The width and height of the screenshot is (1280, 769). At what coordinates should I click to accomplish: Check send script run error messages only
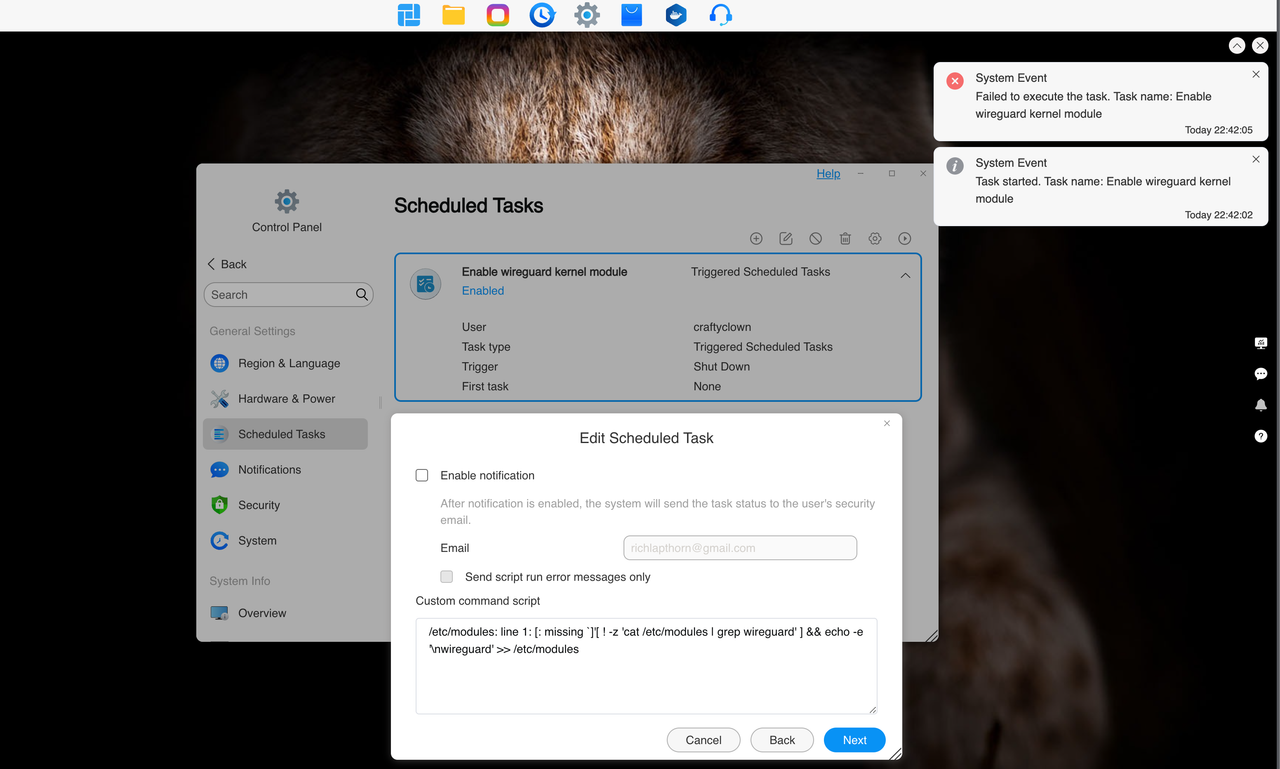click(x=446, y=576)
